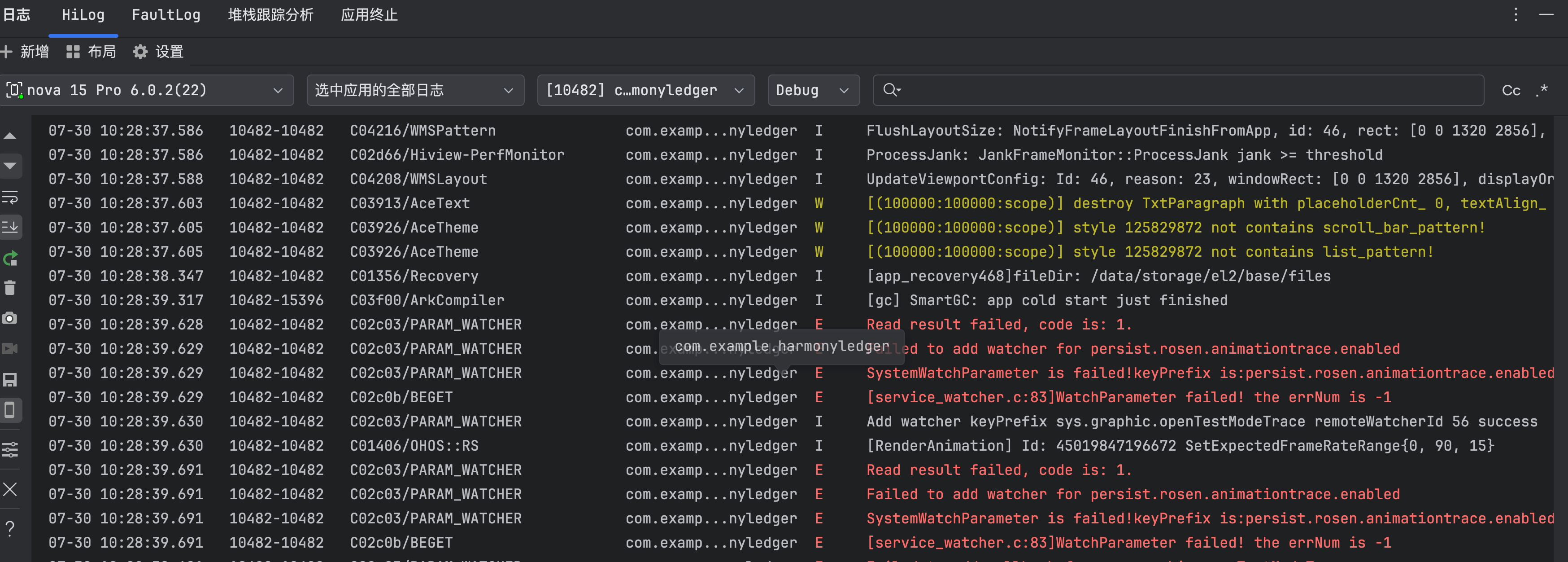This screenshot has height=562, width=1568.
Task: Toggle soft-wrap lines icon
Action: pos(10,197)
